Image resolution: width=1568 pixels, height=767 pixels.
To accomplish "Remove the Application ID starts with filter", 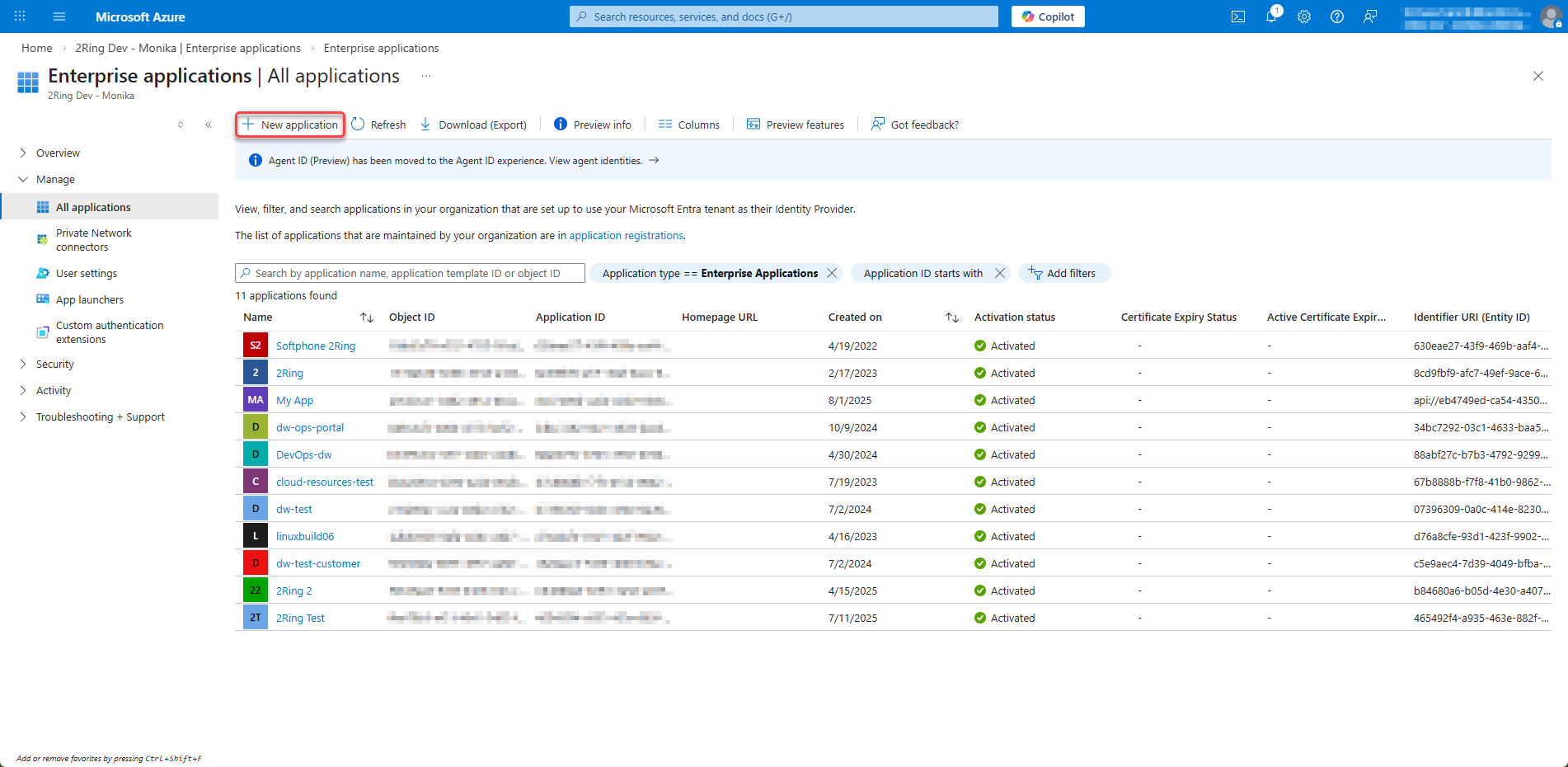I will (x=1000, y=273).
